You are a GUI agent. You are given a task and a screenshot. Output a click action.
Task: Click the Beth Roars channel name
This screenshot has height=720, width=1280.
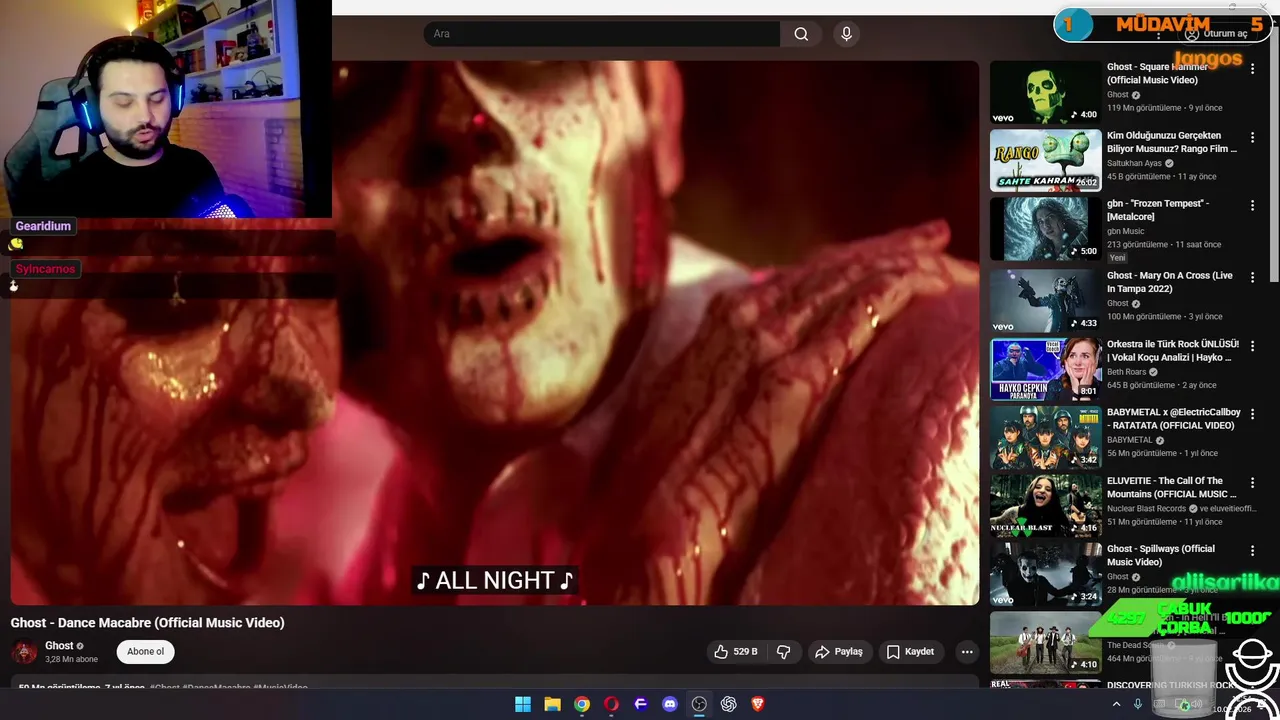1126,372
